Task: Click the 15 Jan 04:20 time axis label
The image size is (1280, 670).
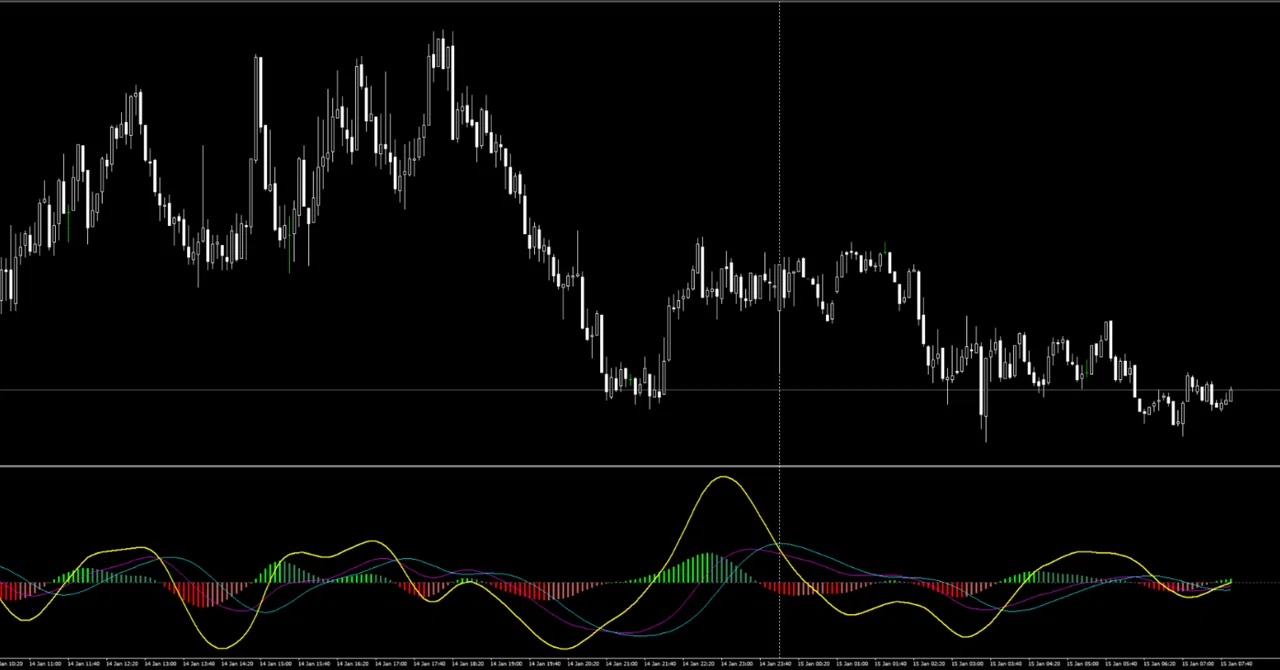Action: click(1044, 663)
